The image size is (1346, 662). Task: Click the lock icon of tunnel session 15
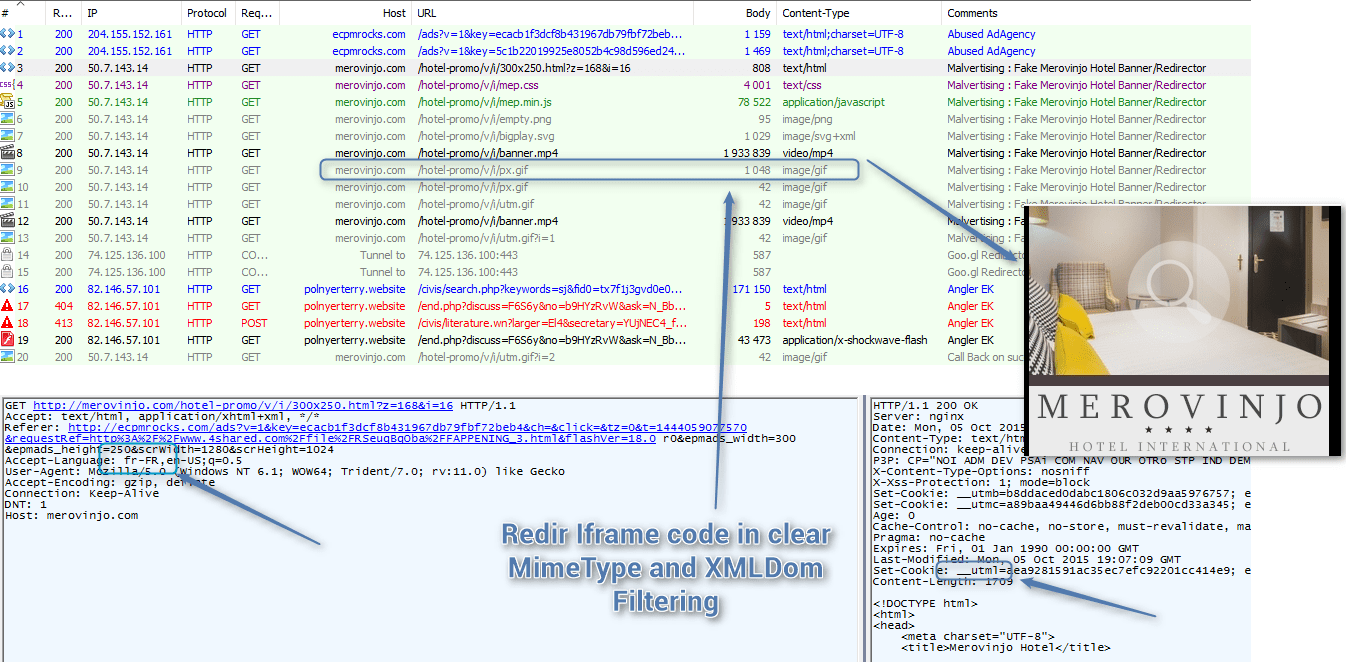tap(7, 272)
